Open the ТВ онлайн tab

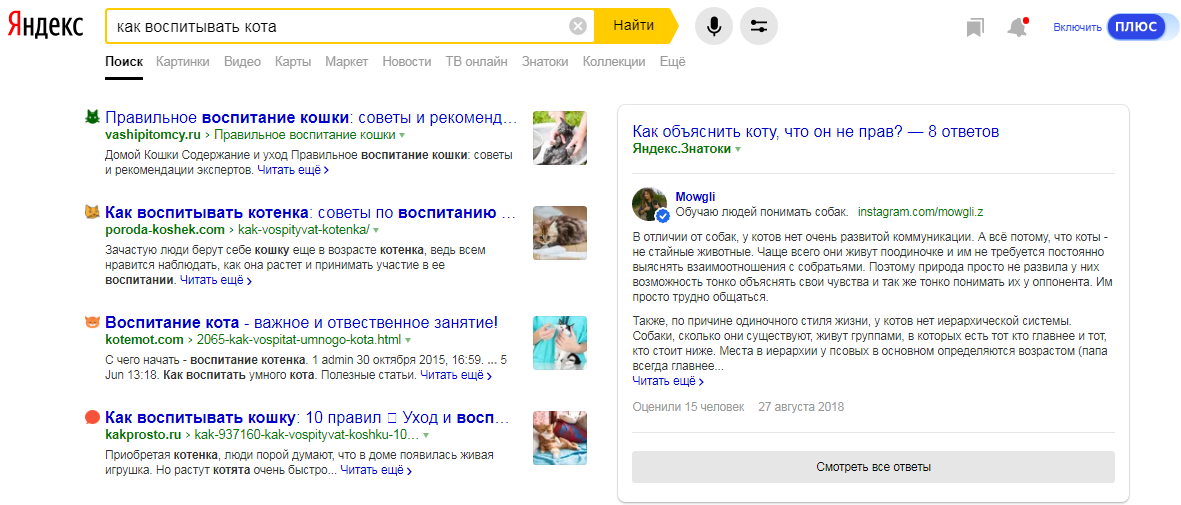pos(476,62)
